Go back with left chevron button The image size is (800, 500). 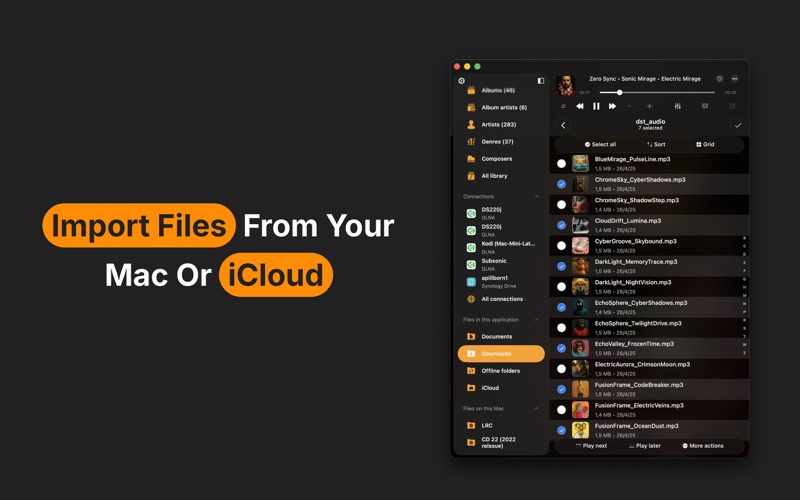point(563,125)
